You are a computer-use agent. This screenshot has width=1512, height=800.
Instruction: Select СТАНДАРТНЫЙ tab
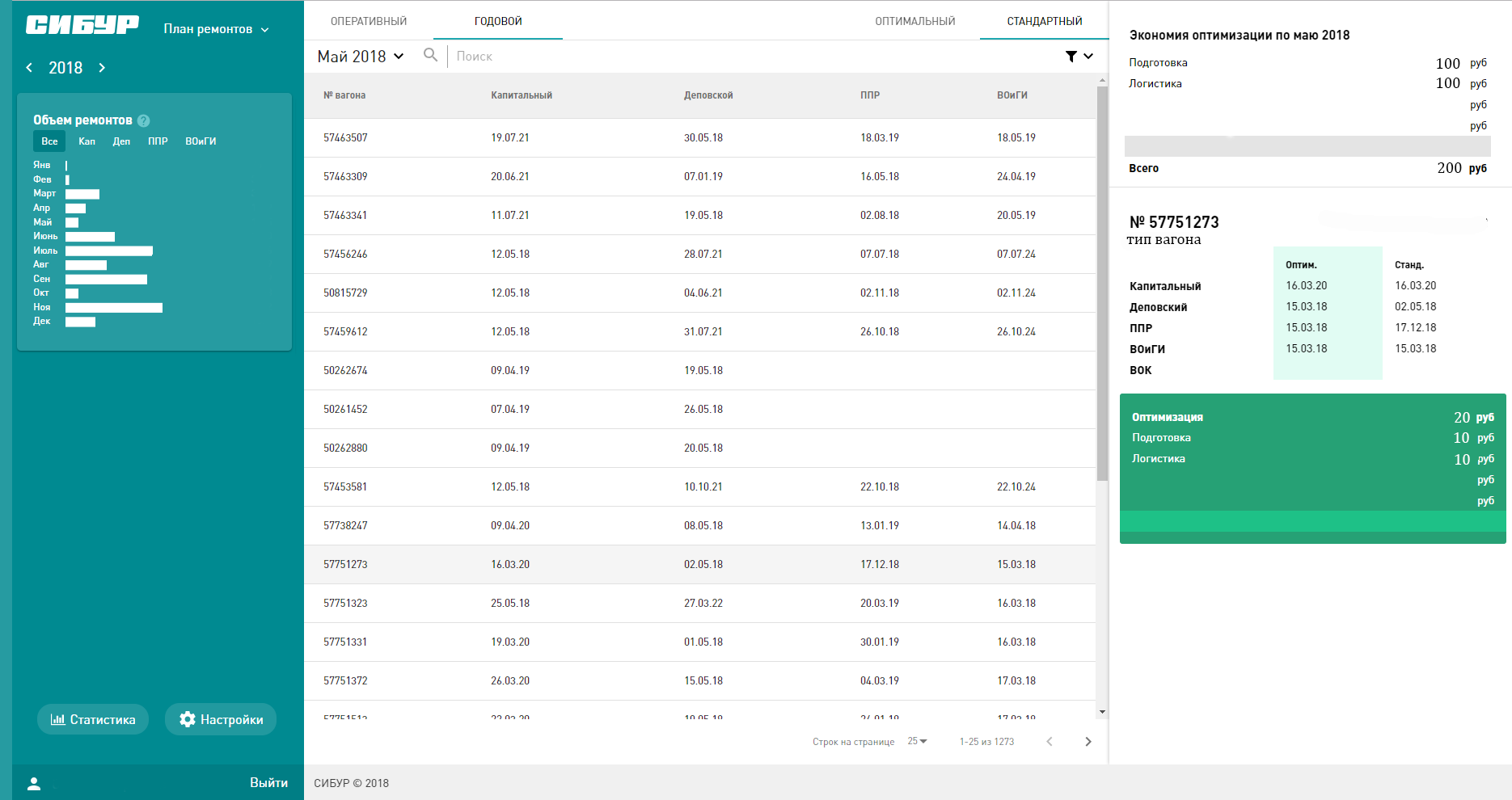(x=1045, y=21)
